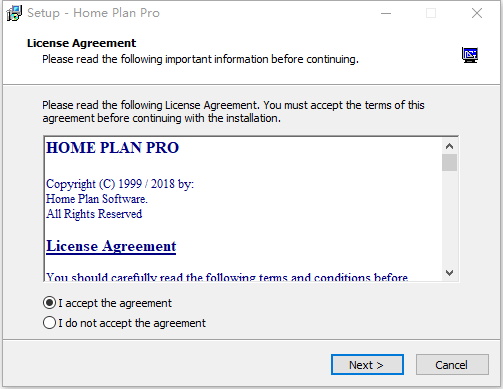Image resolution: width=503 pixels, height=389 pixels.
Task: Click the setup installer icon in title bar
Action: tap(14, 13)
